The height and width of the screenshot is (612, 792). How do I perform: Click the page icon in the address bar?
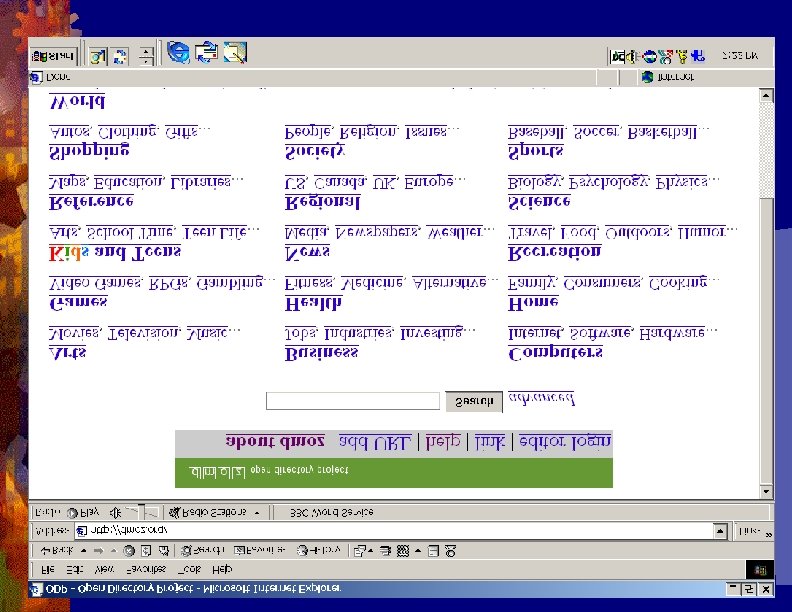[81, 531]
